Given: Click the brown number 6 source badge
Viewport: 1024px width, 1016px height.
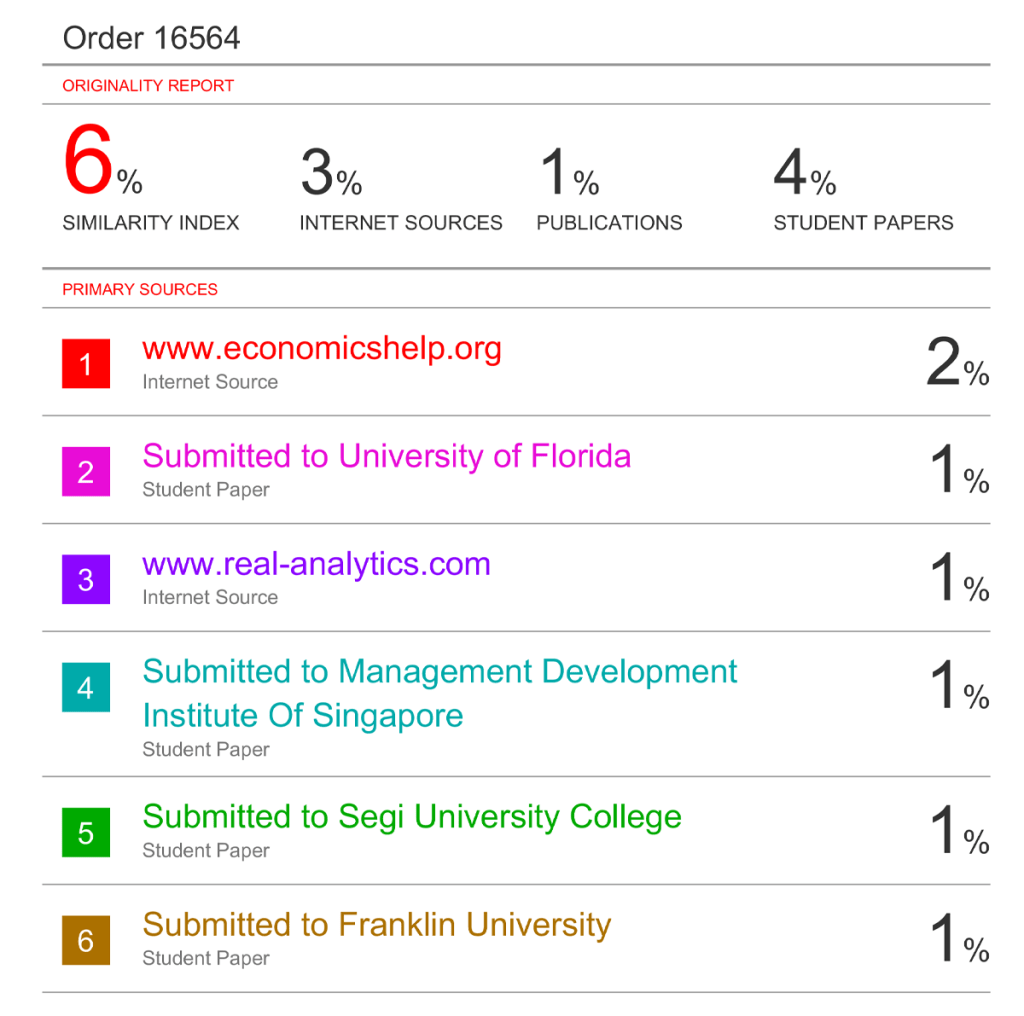Looking at the screenshot, I should click(86, 941).
